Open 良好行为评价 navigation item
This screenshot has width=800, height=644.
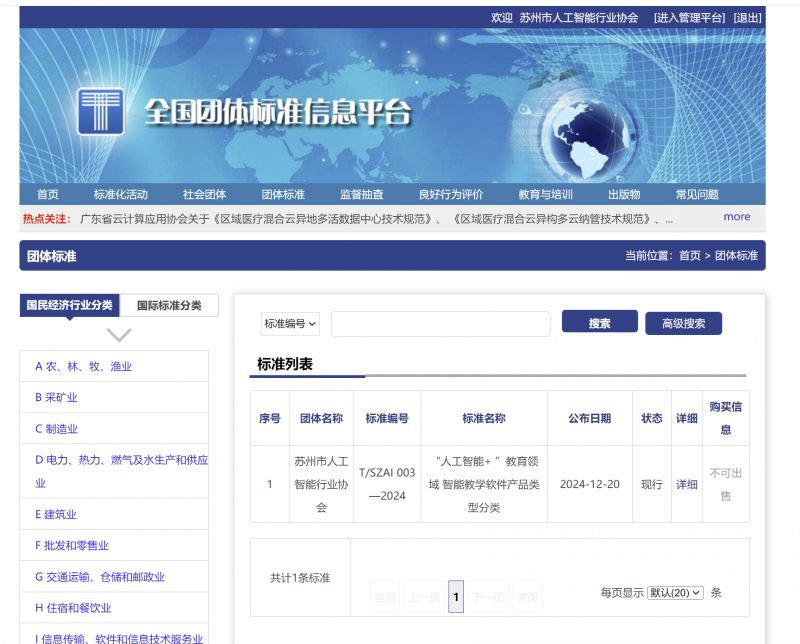[x=451, y=194]
